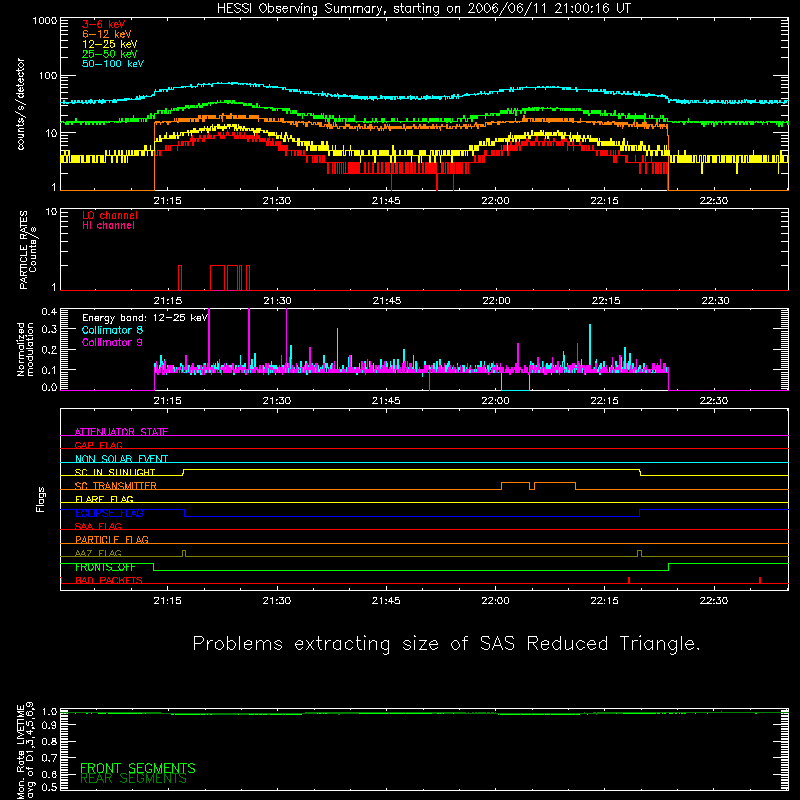Viewport: 800px width, 800px height.
Task: Click the 0.7 tick on the livetime axis
Action: pos(49,758)
